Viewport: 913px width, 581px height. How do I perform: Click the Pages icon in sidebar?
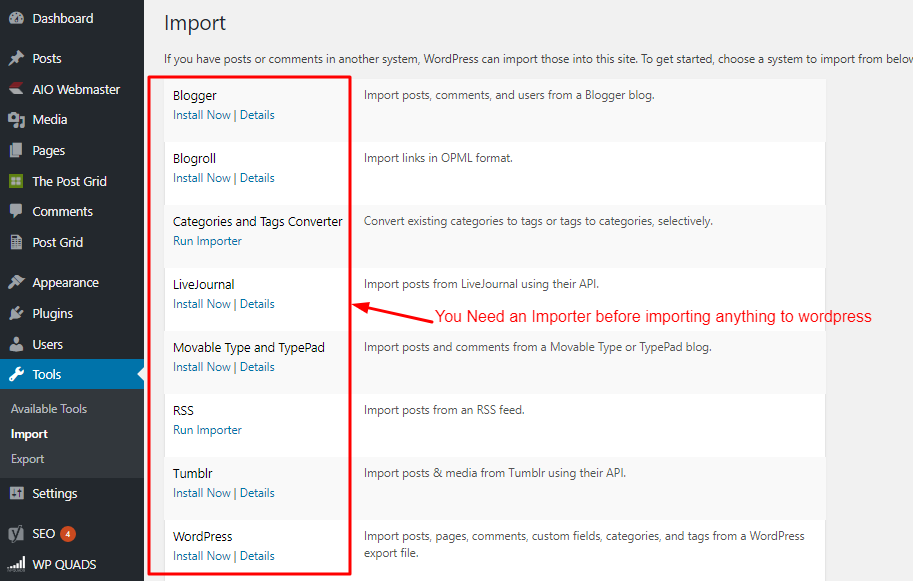pos(16,150)
